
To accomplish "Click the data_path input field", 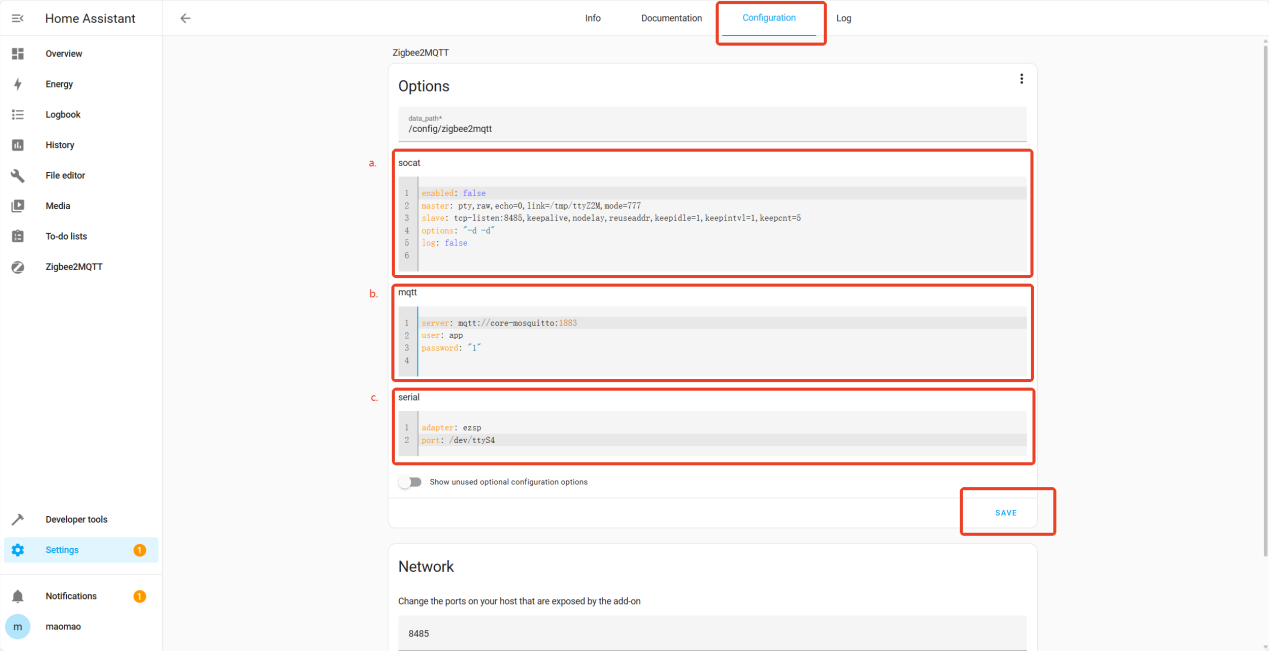I will coord(712,124).
